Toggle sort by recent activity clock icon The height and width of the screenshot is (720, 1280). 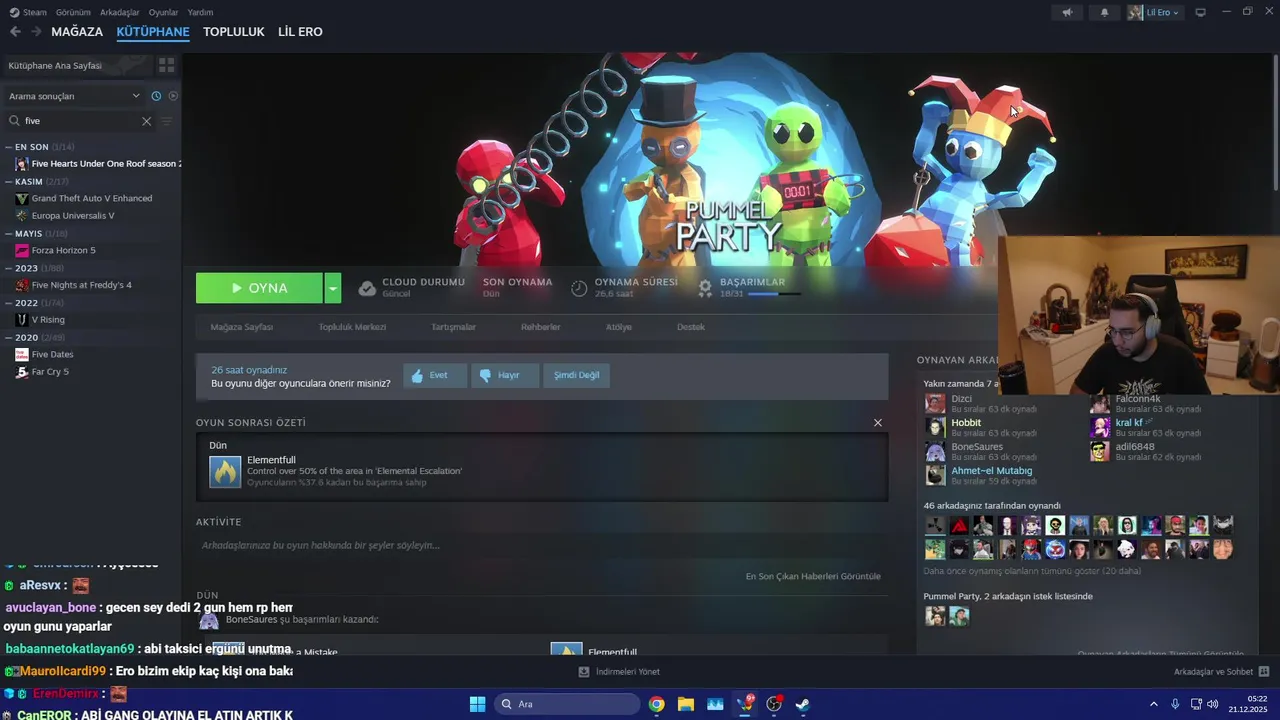[156, 96]
